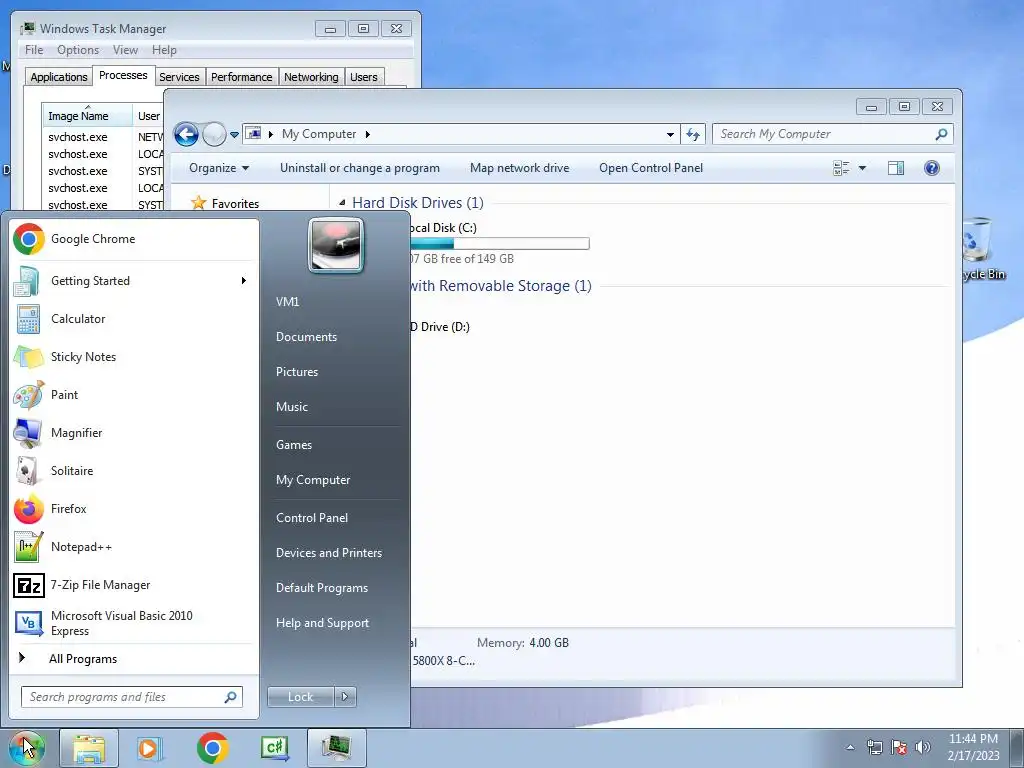Image resolution: width=1024 pixels, height=768 pixels.
Task: Switch to Users tab in Task Manager
Action: click(x=363, y=77)
